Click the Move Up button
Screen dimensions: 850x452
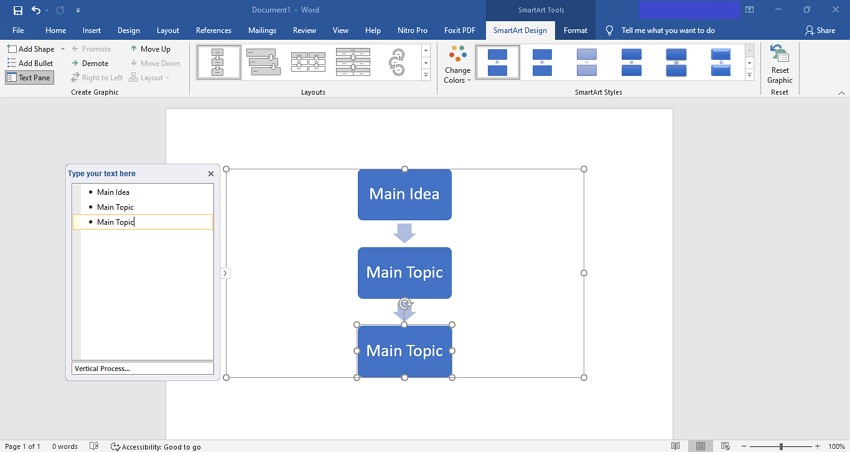[x=150, y=49]
